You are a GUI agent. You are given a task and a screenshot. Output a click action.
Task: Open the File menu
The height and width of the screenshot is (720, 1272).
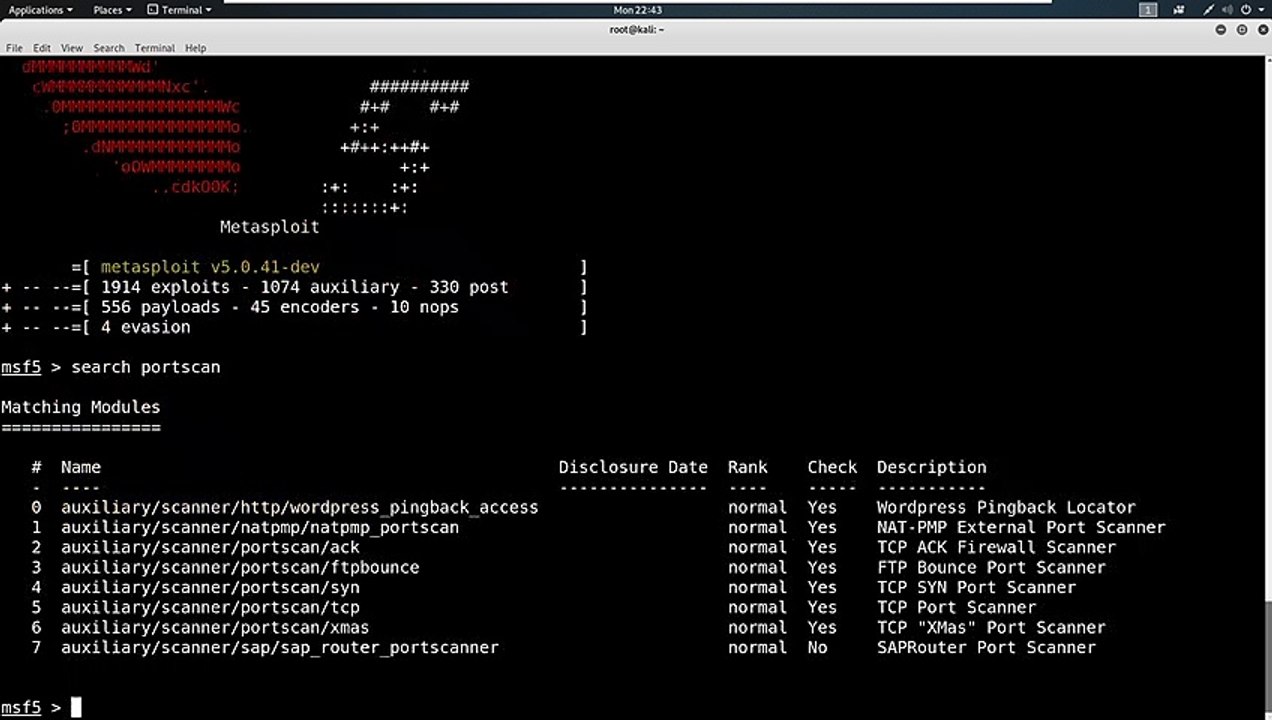14,48
